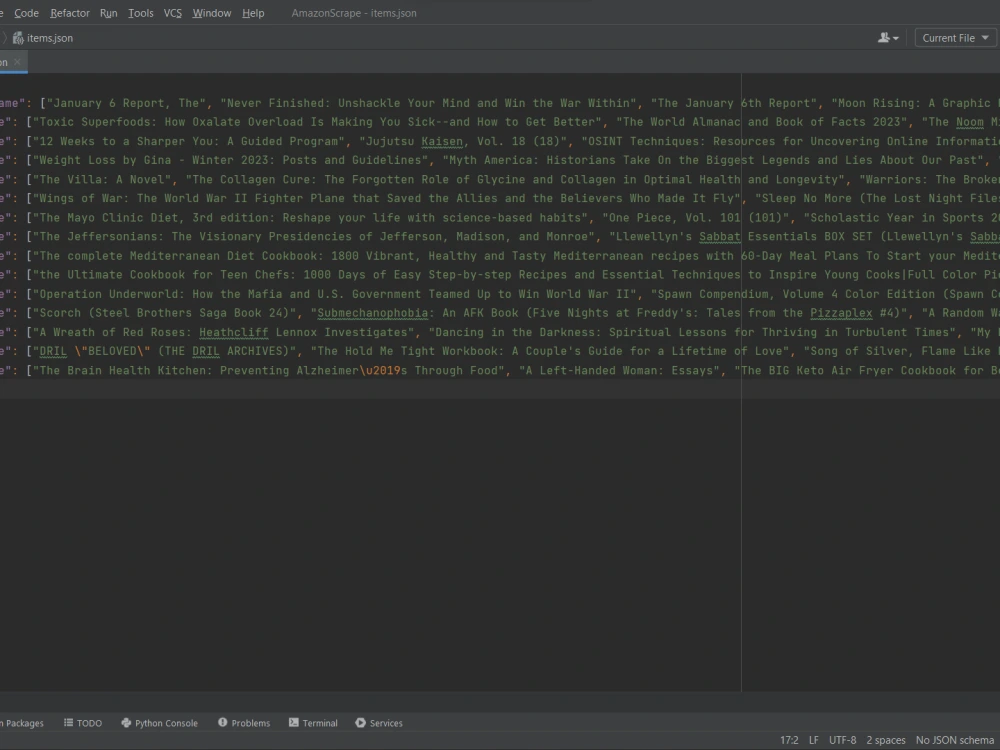This screenshot has width=1000, height=750.
Task: Open the VCS menu
Action: pyautogui.click(x=172, y=13)
